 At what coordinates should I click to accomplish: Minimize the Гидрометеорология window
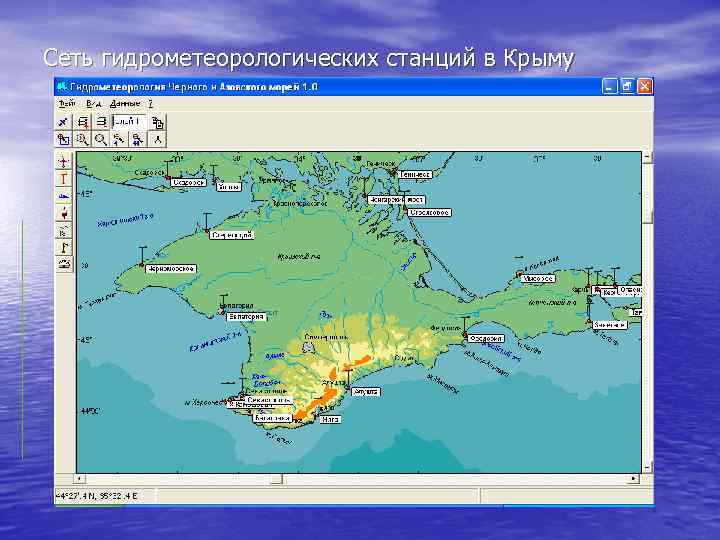point(609,86)
